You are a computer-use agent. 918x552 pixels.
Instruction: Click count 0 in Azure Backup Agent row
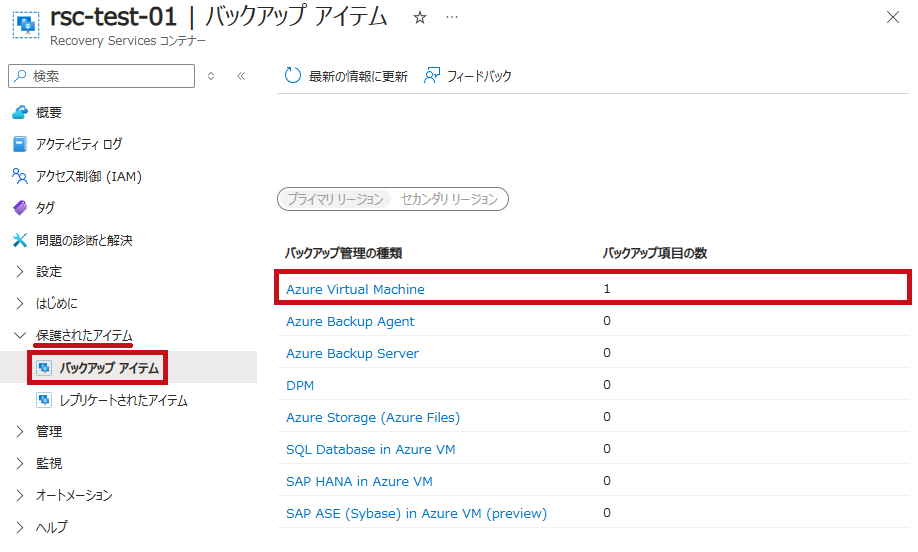(x=607, y=321)
